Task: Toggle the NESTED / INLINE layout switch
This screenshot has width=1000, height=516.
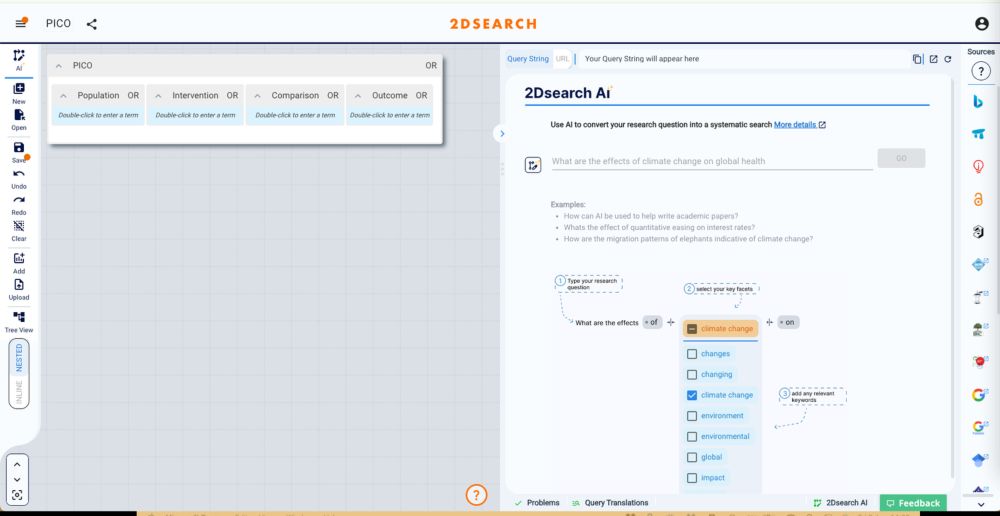Action: pyautogui.click(x=18, y=374)
